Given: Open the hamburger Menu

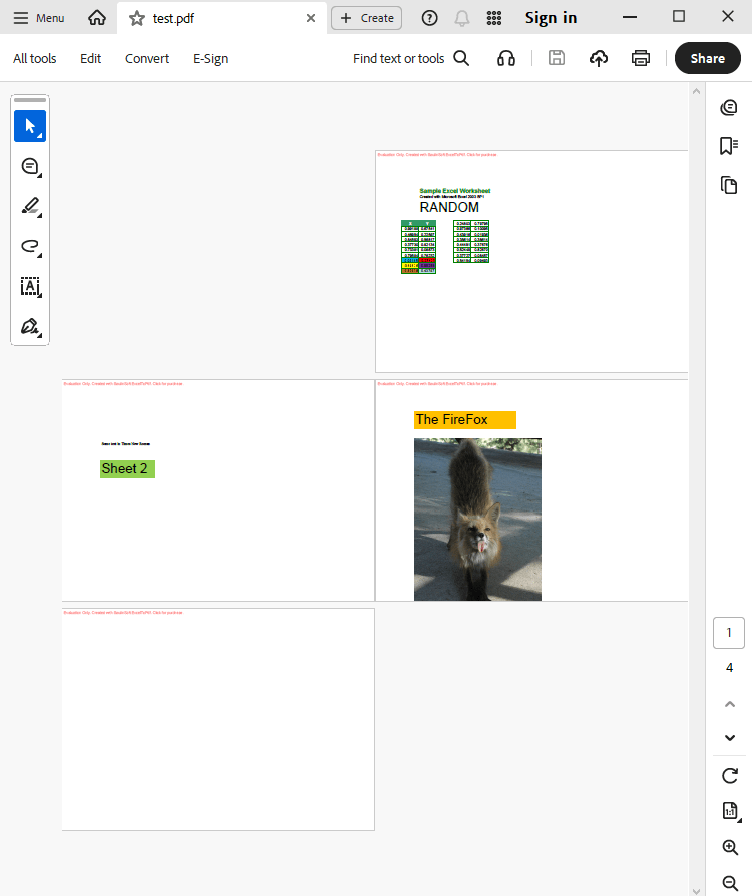Looking at the screenshot, I should (38, 18).
